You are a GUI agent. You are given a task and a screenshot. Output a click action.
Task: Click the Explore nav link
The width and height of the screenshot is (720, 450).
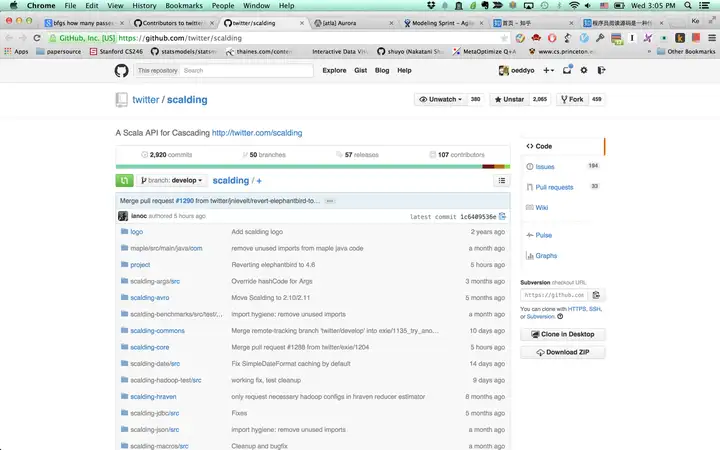pos(334,70)
